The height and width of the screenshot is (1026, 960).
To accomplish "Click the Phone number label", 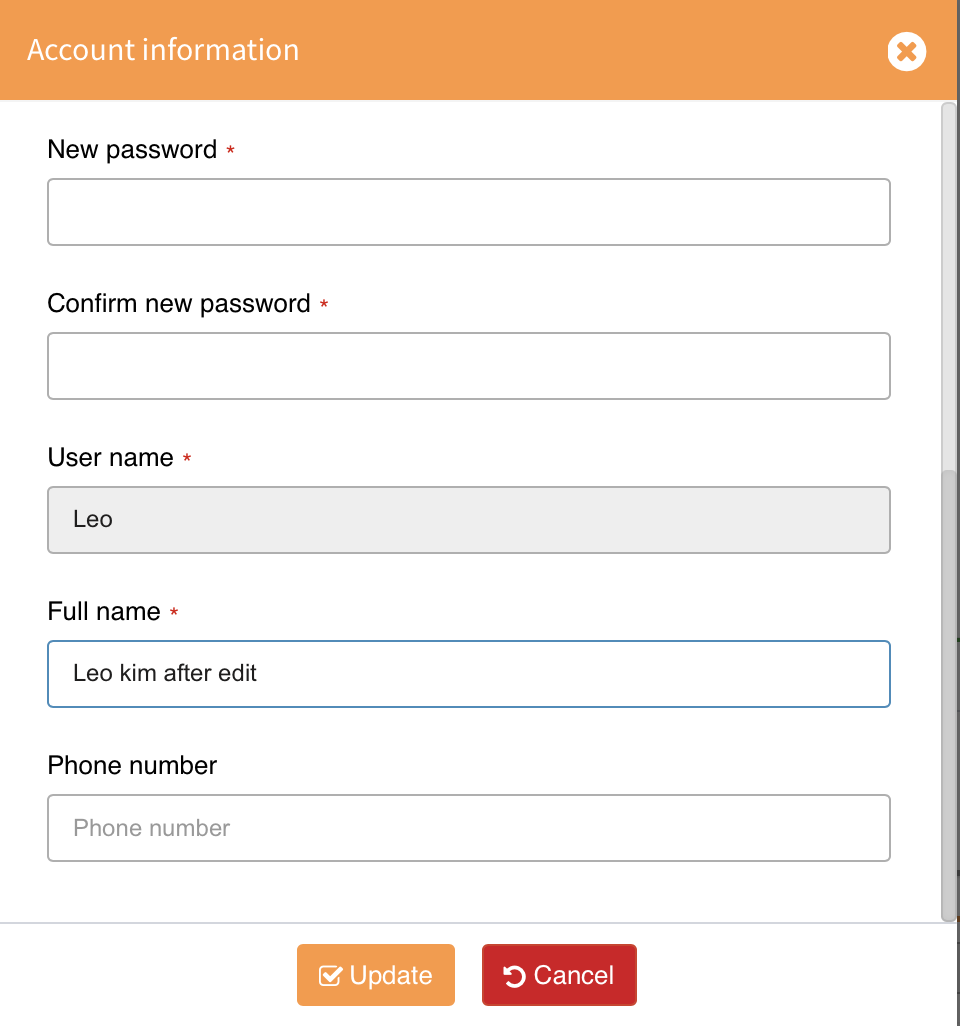I will click(x=132, y=766).
